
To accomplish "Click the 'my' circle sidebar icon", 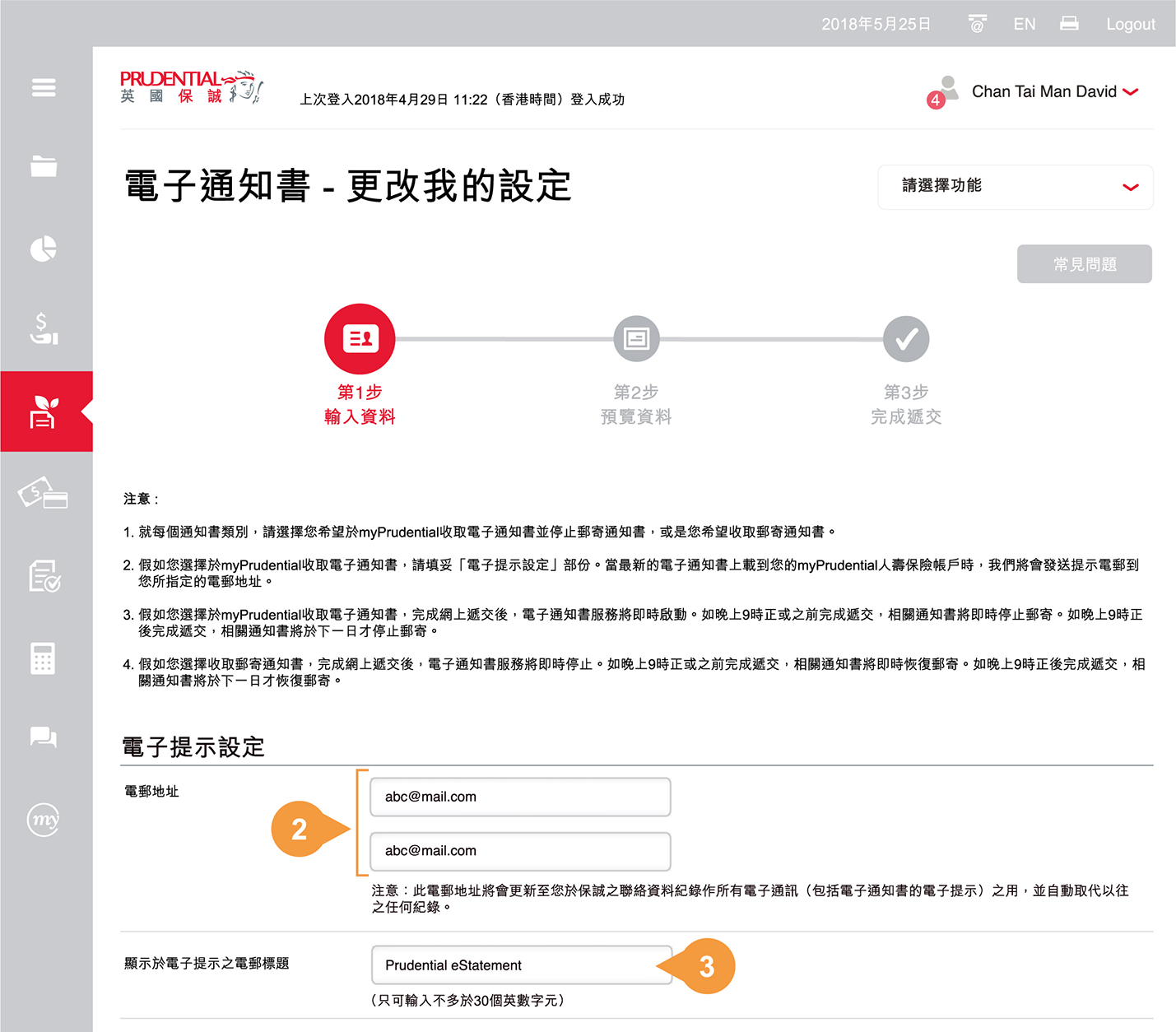I will coord(44,820).
